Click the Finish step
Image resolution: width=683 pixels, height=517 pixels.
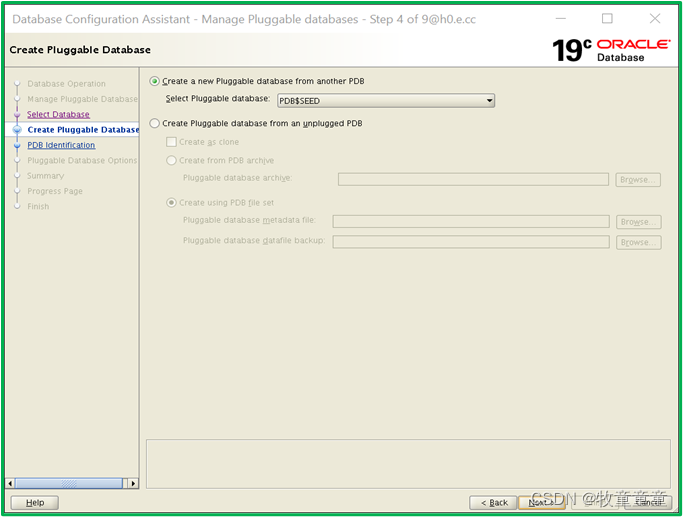tap(38, 206)
